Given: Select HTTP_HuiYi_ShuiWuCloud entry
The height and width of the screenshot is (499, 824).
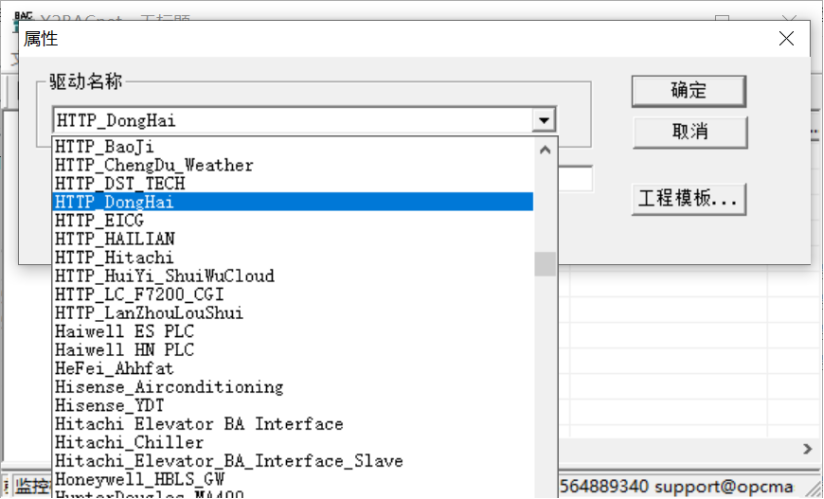Looking at the screenshot, I should pos(293,276).
